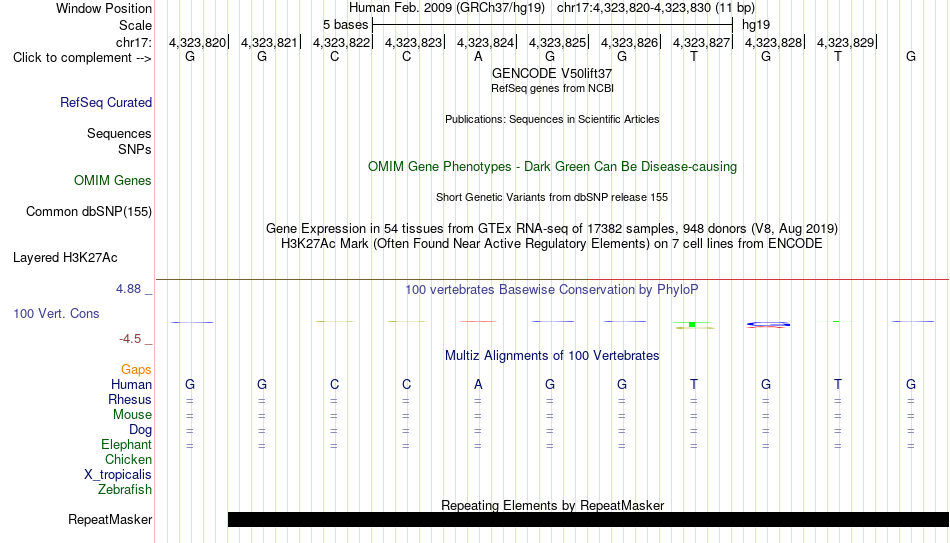Click OMIM Gene Phenotypes track title

pyautogui.click(x=552, y=167)
